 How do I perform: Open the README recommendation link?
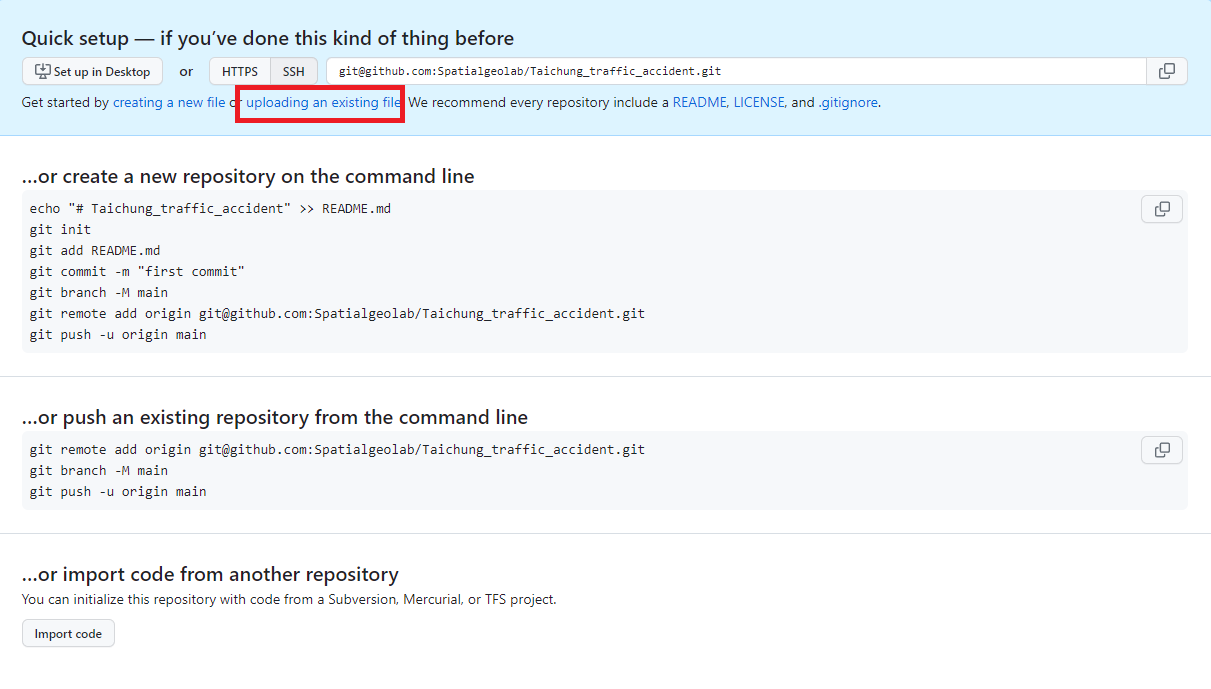699,102
